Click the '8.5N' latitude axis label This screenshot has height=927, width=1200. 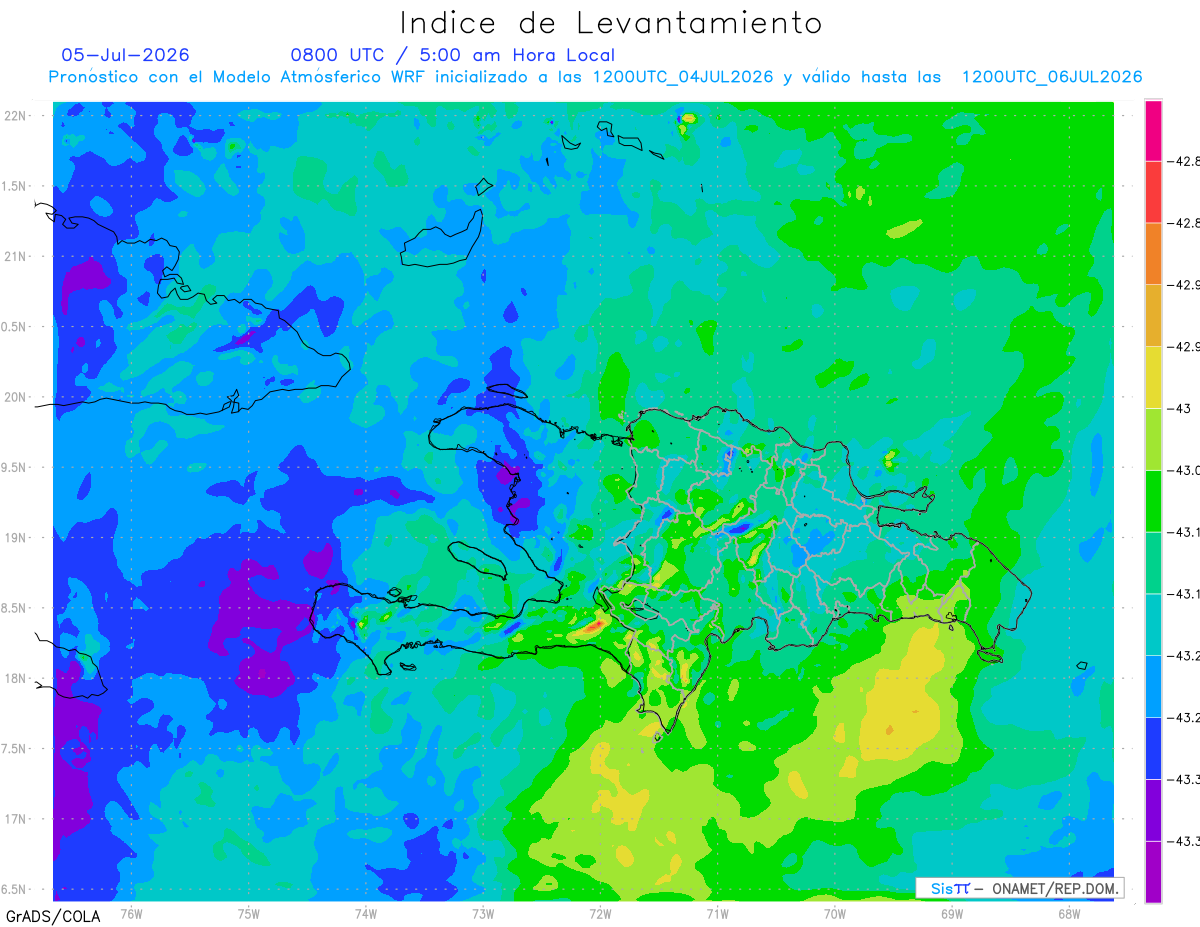click(x=14, y=608)
